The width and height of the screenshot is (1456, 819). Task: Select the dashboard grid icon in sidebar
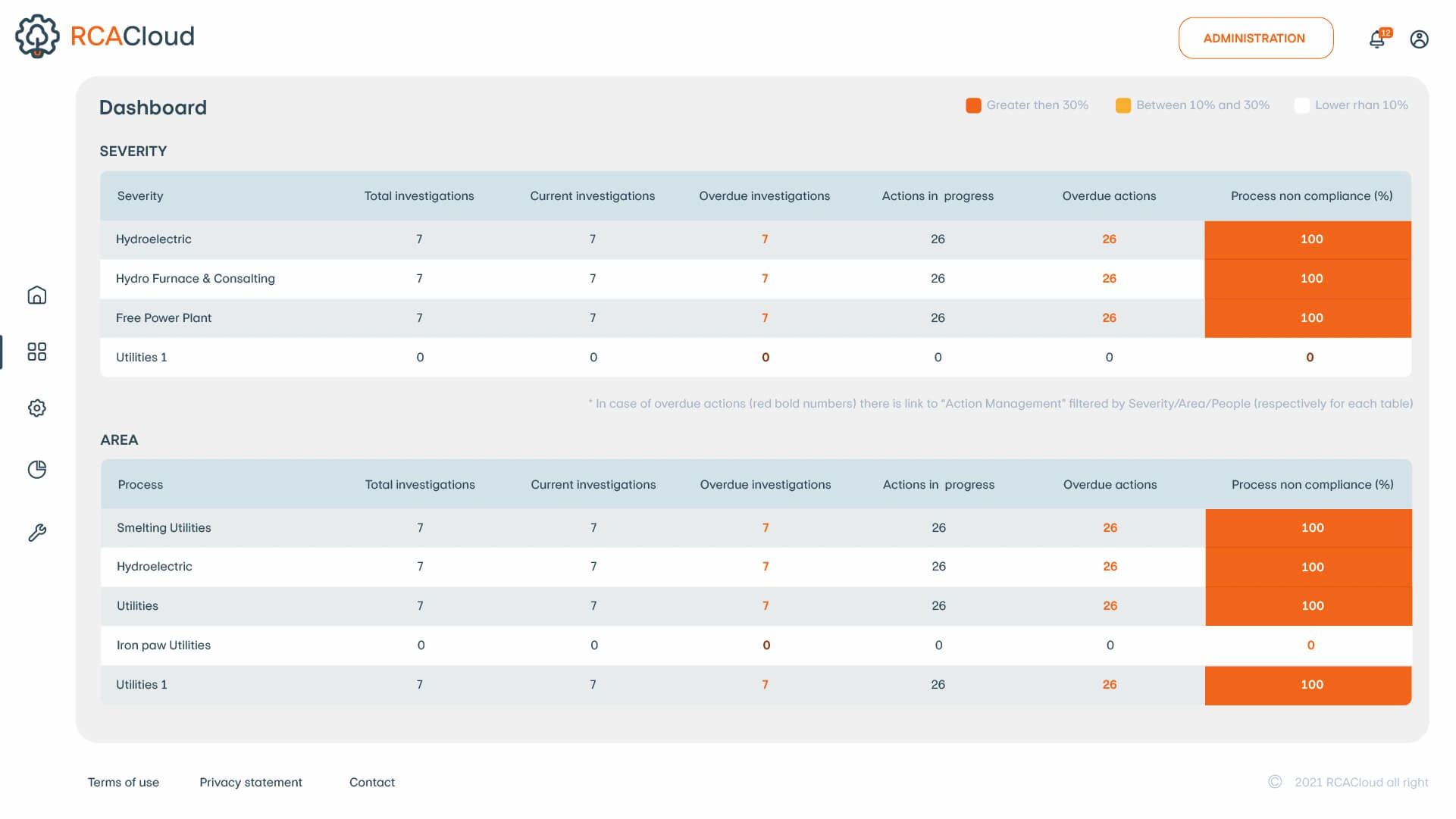click(x=36, y=352)
